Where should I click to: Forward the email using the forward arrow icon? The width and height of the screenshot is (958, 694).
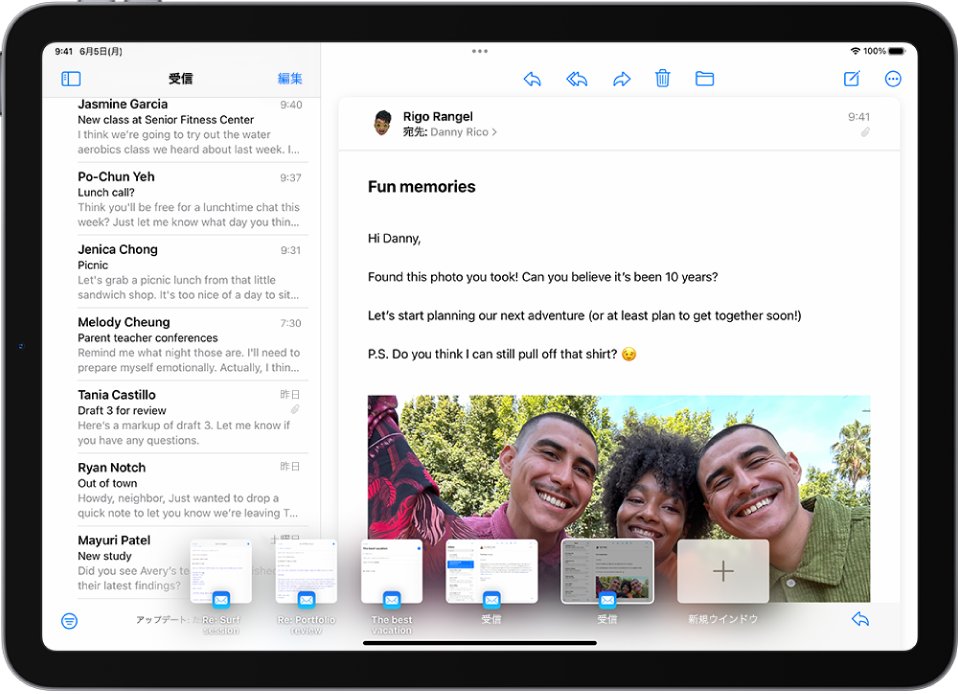click(621, 78)
